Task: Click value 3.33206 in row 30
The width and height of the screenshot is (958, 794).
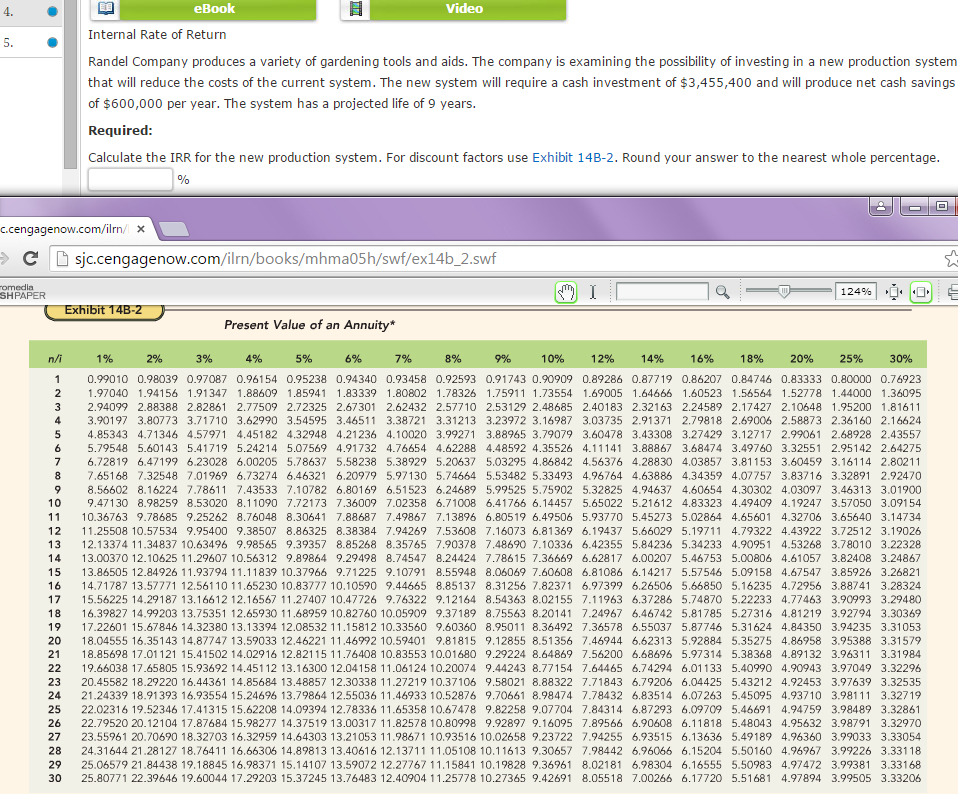Action: pyautogui.click(x=901, y=778)
